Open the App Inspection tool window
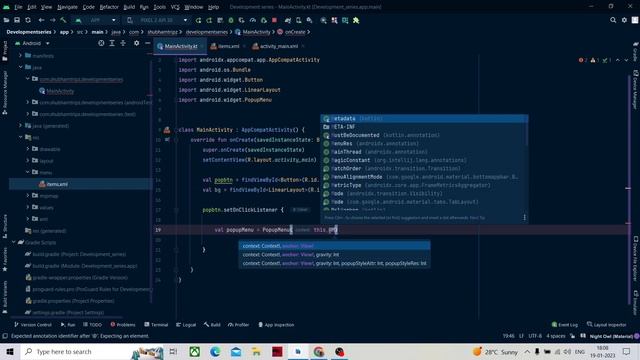The image size is (640, 360). coord(276,325)
